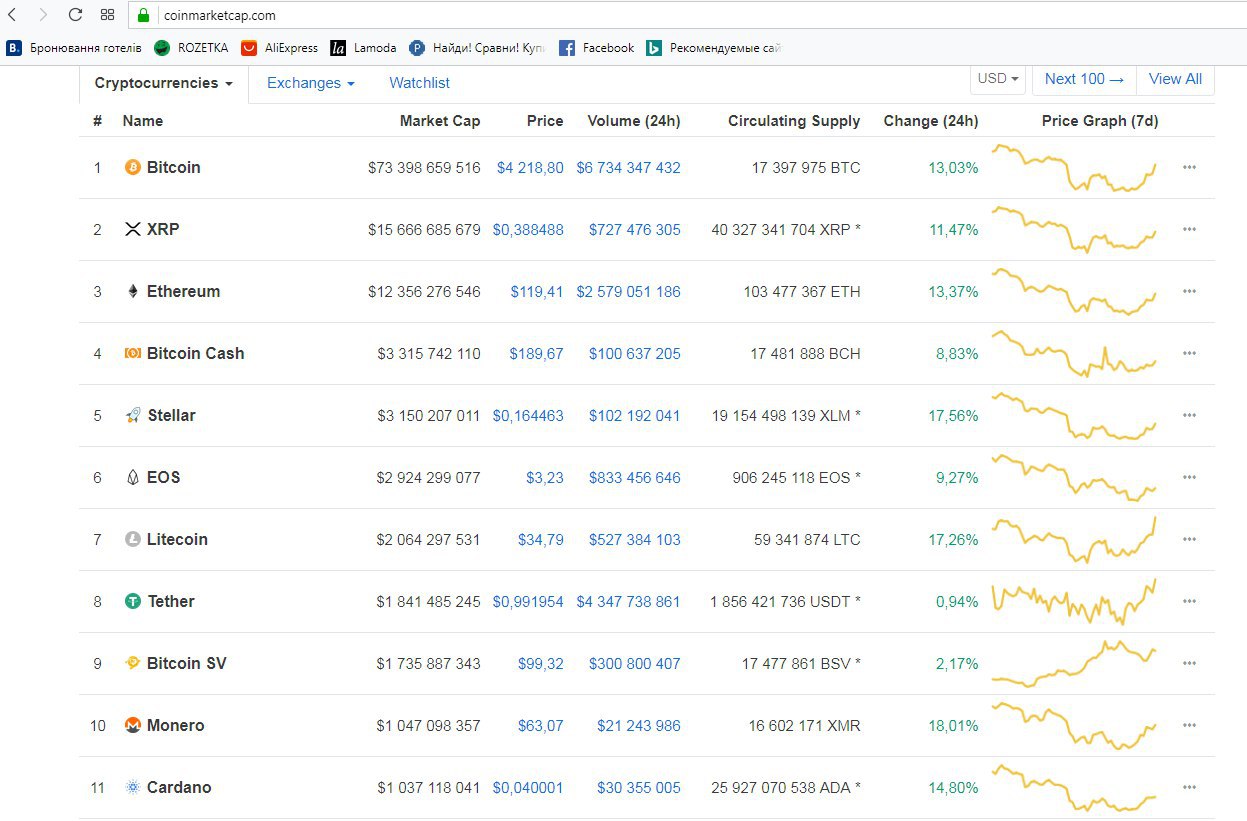Image resolution: width=1247 pixels, height=821 pixels.
Task: Click XRP market cap $15 666 685 679
Action: (x=424, y=229)
